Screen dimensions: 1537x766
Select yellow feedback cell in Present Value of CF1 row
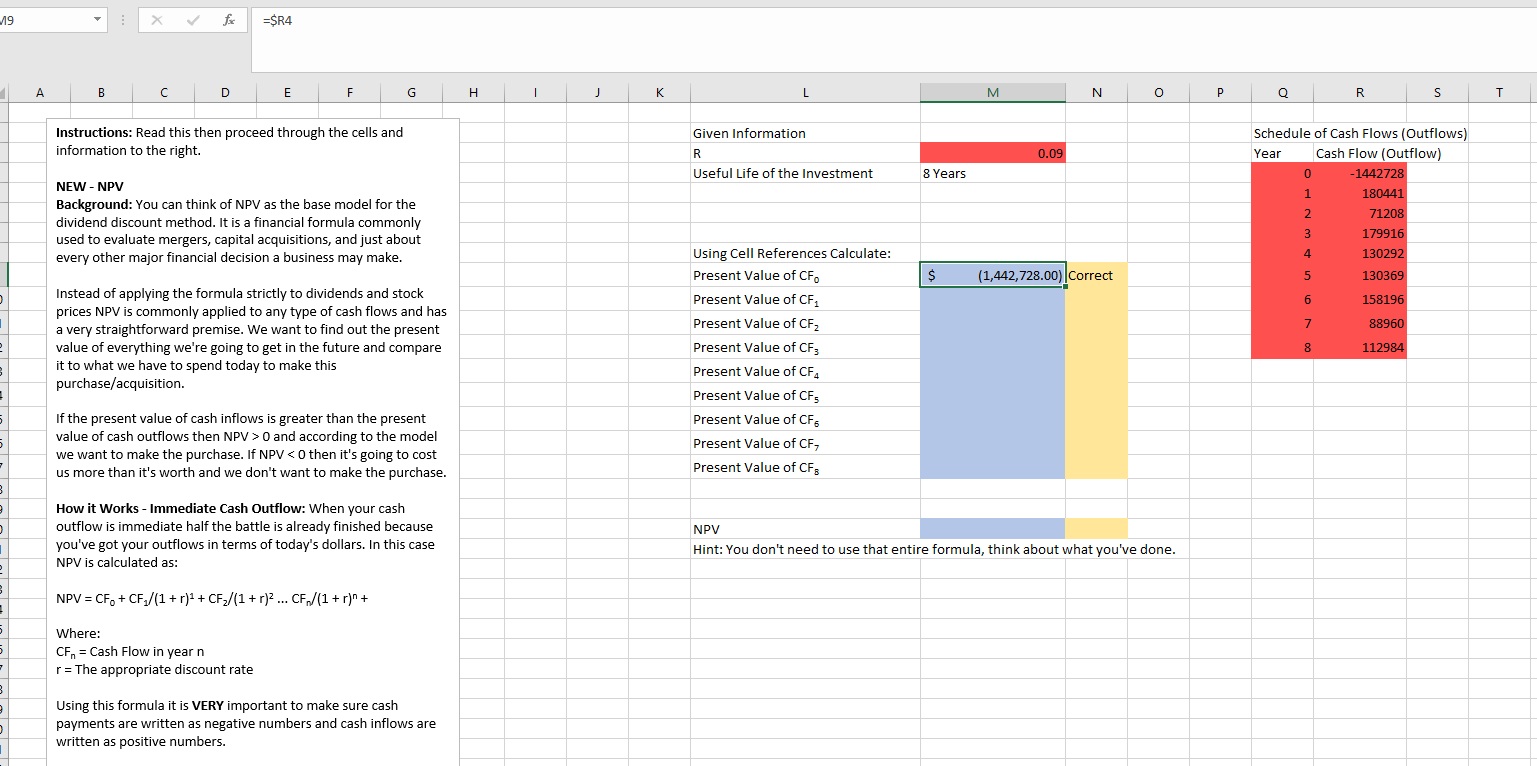tap(1096, 299)
